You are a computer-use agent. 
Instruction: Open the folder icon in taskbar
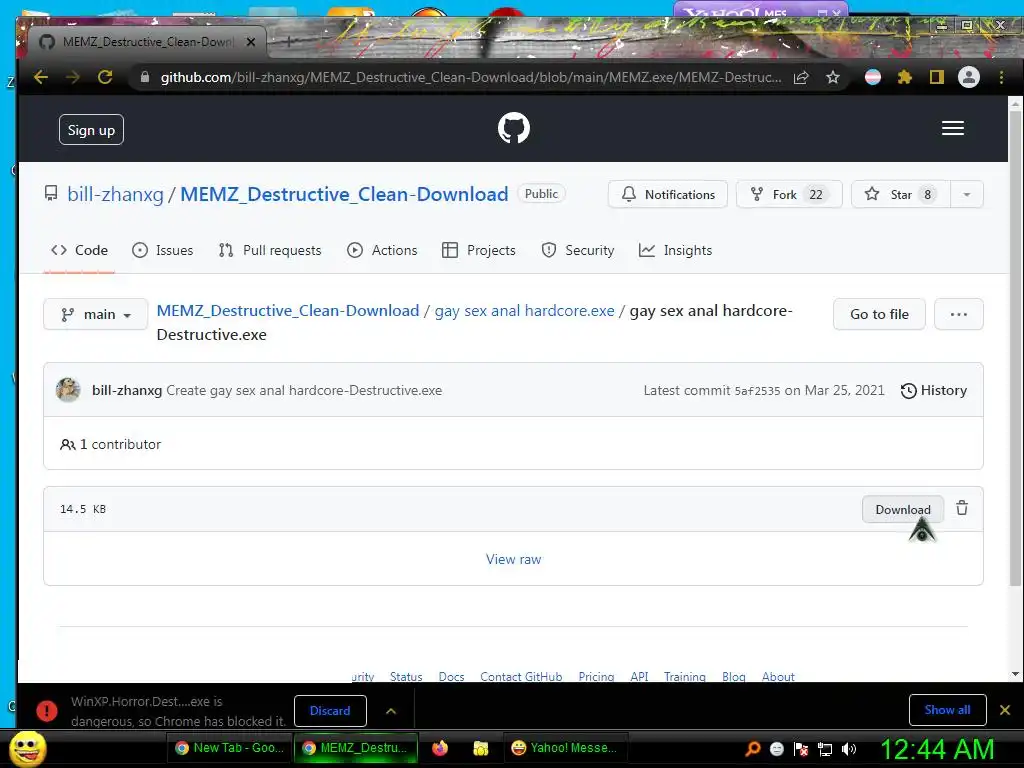pyautogui.click(x=481, y=748)
